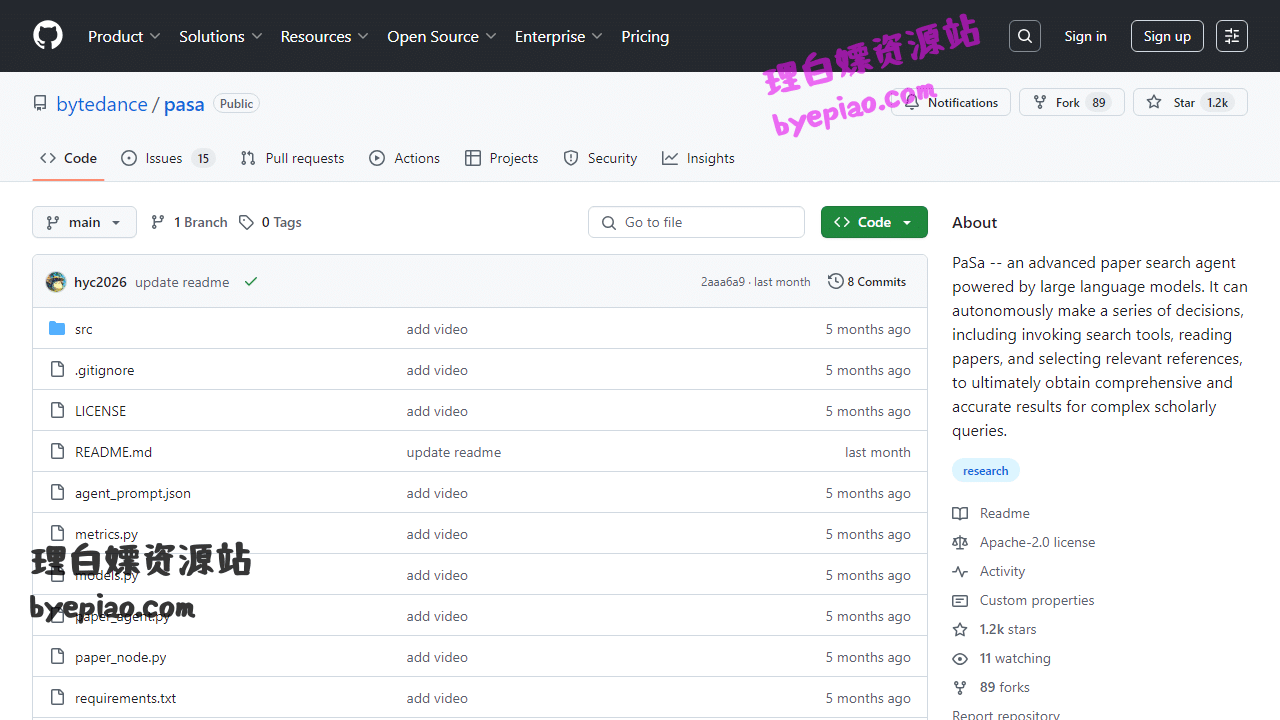
Task: Open the main branch selector dropdown
Action: coord(84,222)
